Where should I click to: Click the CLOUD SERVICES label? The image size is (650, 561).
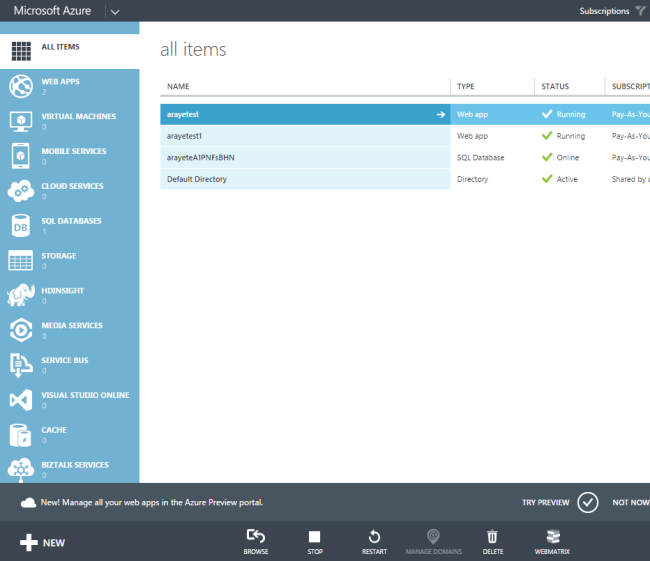[73, 186]
